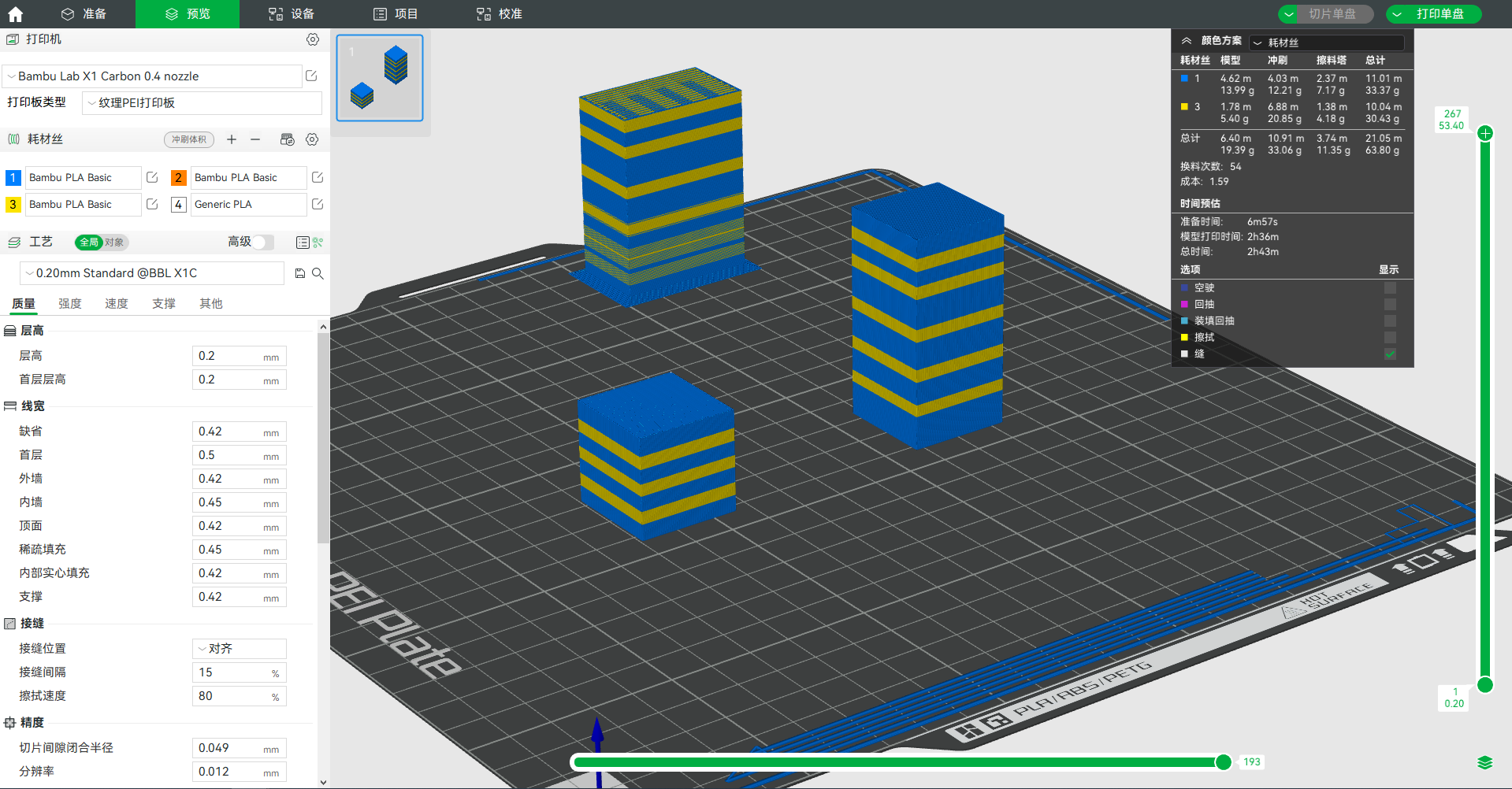Select the plate 1 thumbnail
Image resolution: width=1512 pixels, height=789 pixels.
[x=380, y=78]
